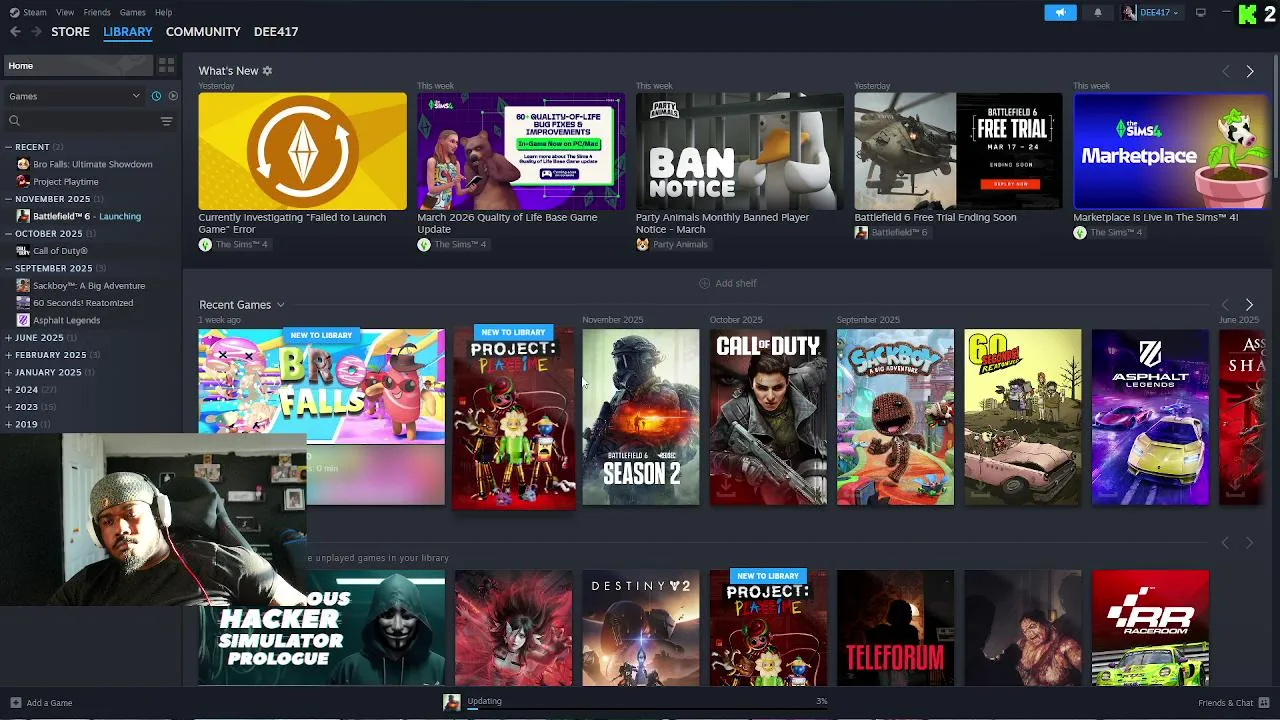Open the notifications bell
Viewport: 1280px width, 720px height.
(x=1098, y=12)
